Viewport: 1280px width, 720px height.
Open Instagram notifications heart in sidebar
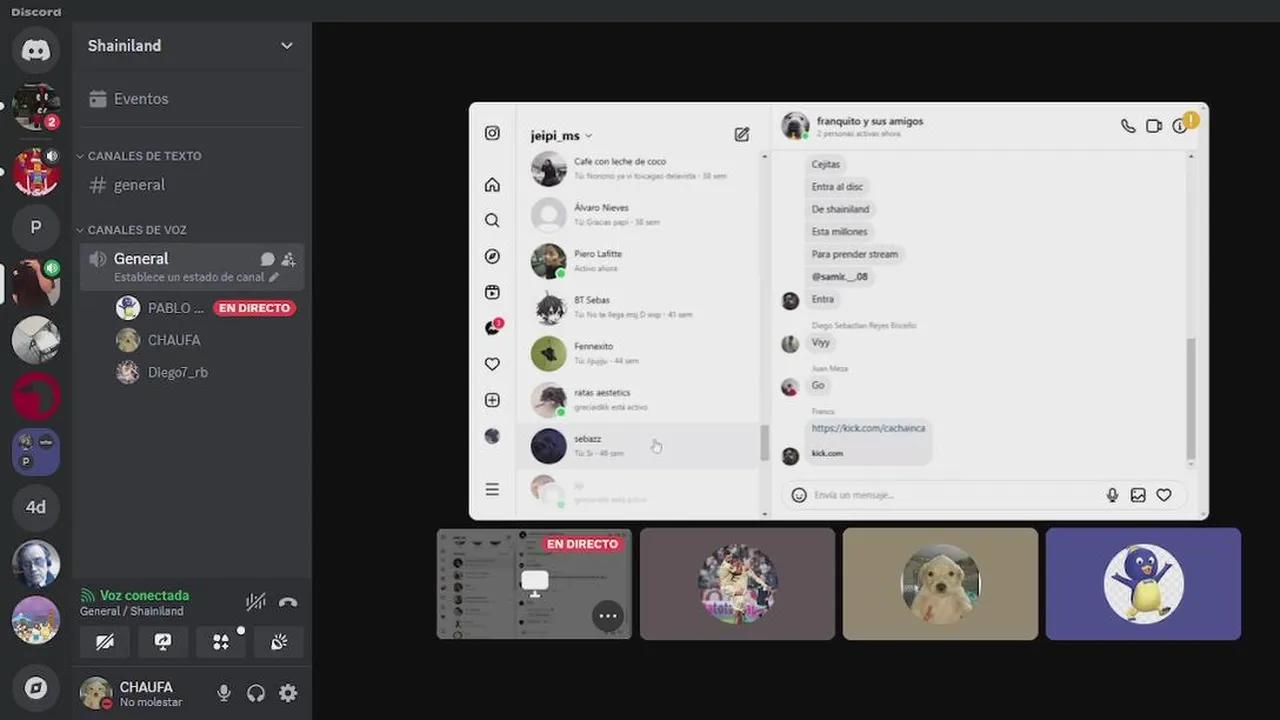(492, 364)
